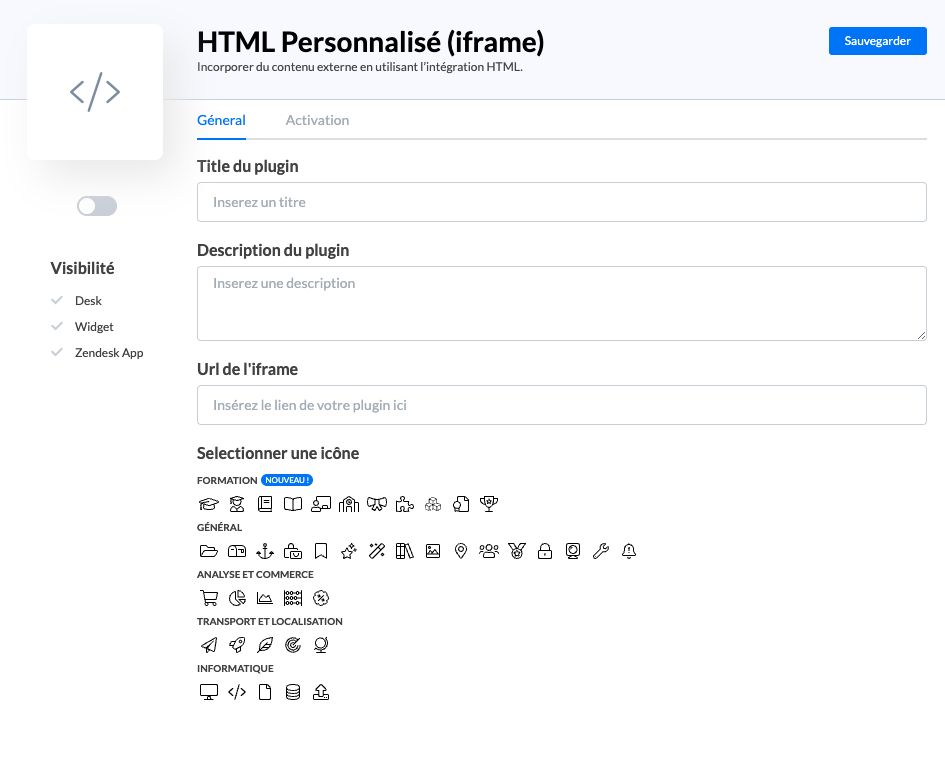Pick the puzzle piece icon
Image resolution: width=945 pixels, height=782 pixels.
click(405, 504)
